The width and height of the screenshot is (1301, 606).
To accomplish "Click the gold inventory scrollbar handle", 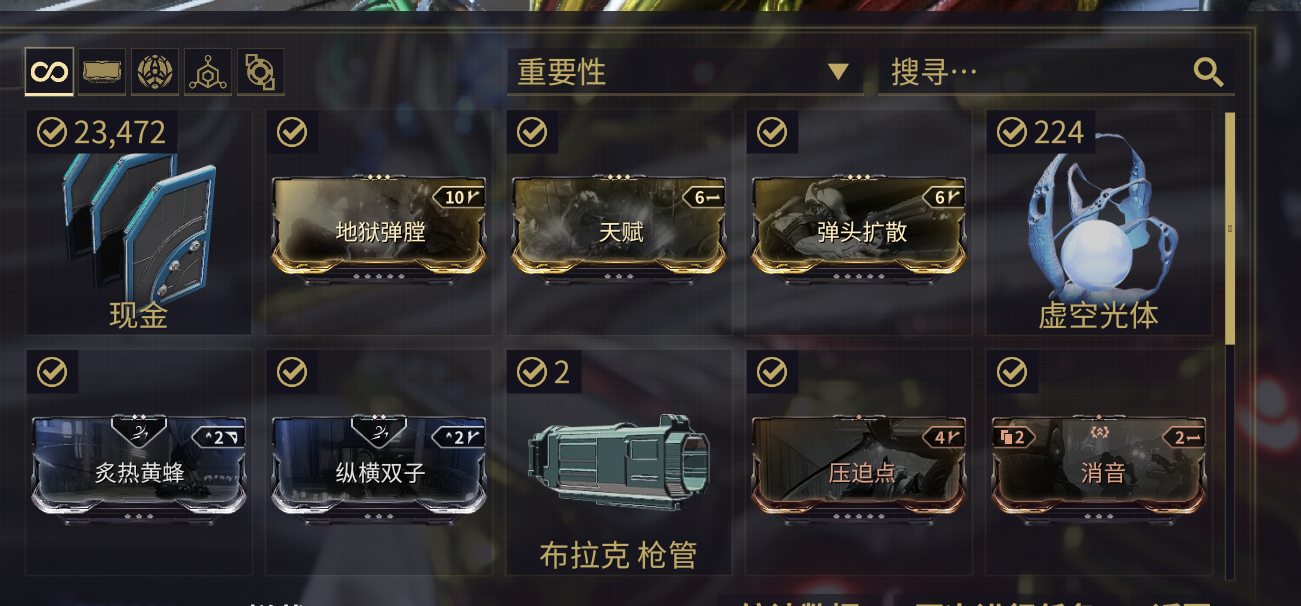I will click(x=1230, y=228).
